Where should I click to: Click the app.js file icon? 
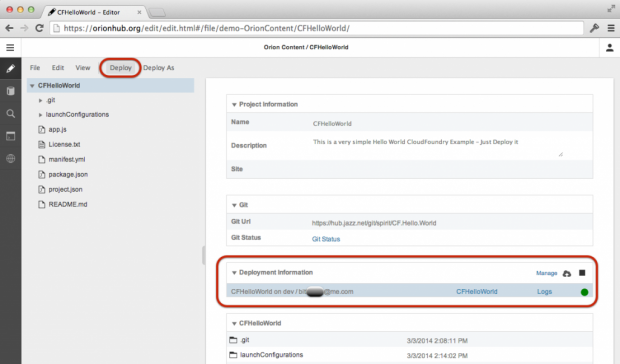[x=42, y=130]
